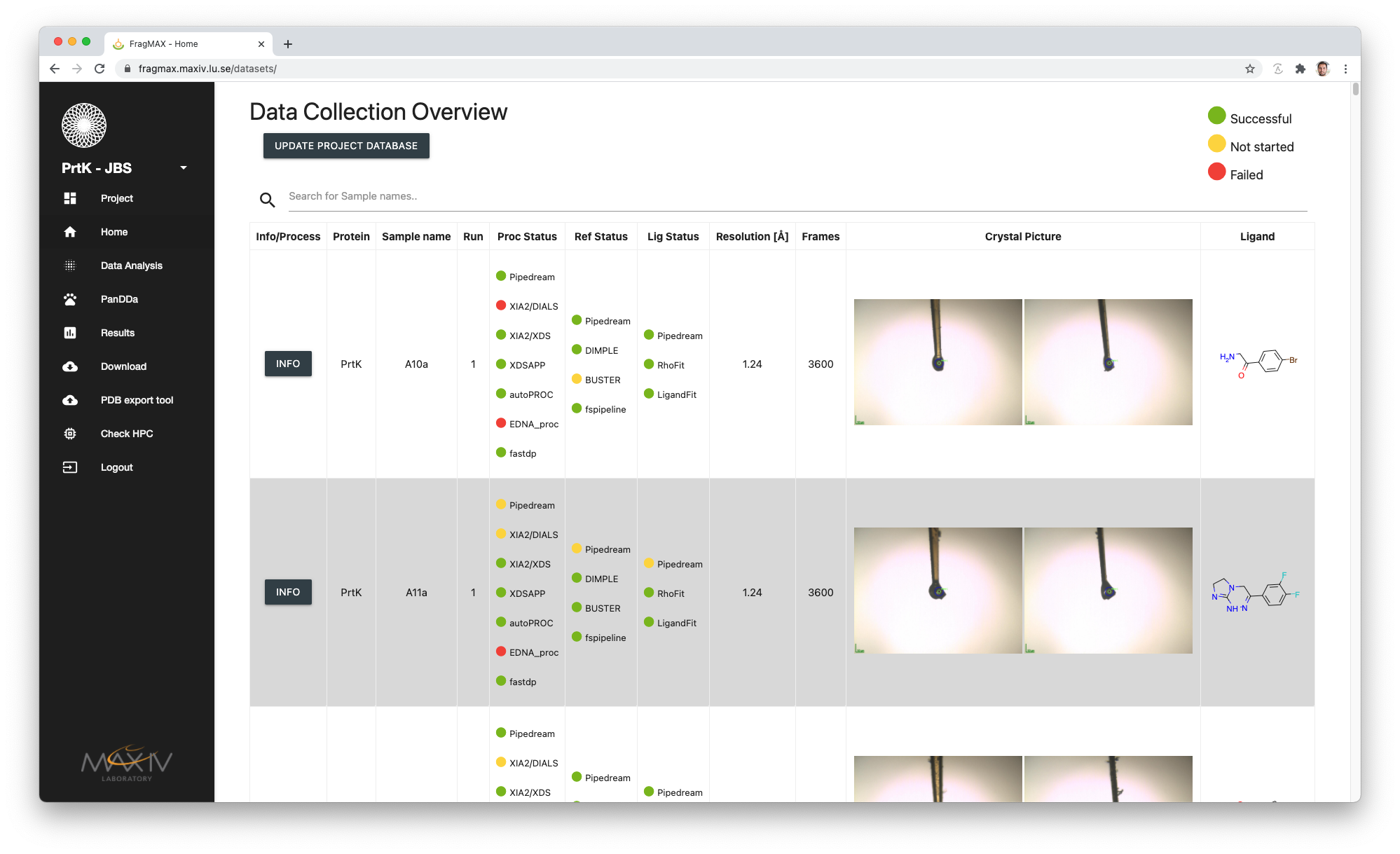Open INFO for sample A11a

coord(288,592)
